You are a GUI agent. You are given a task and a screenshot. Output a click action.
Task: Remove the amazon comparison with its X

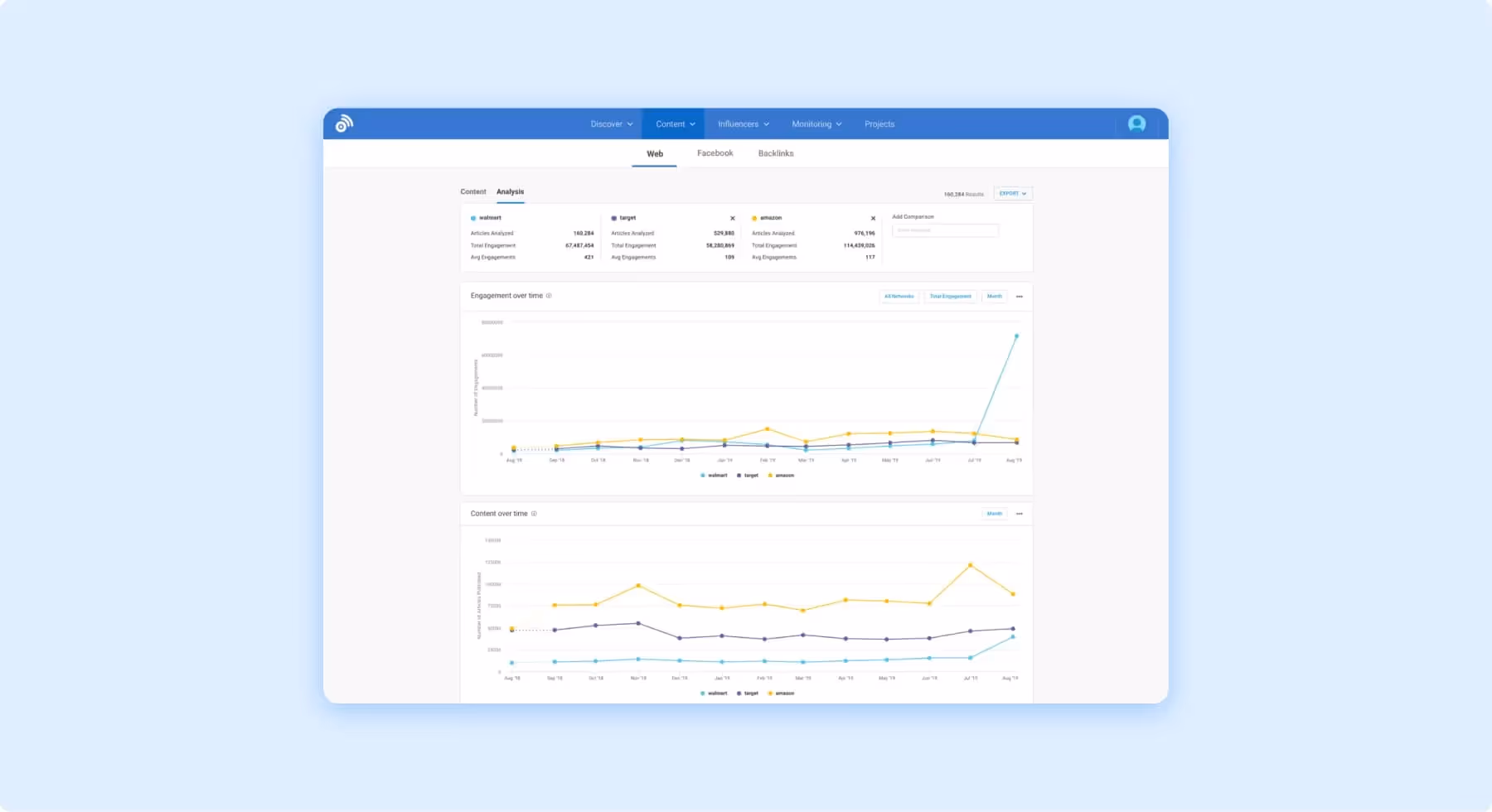click(872, 217)
